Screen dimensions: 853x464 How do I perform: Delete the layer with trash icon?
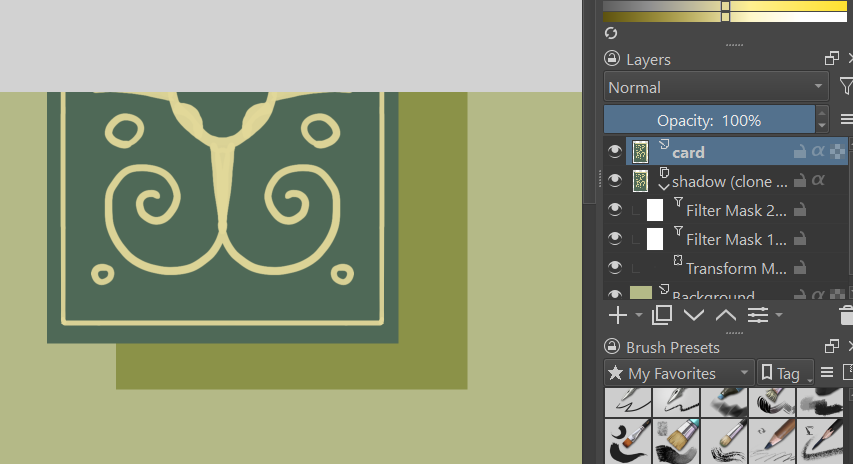point(846,315)
